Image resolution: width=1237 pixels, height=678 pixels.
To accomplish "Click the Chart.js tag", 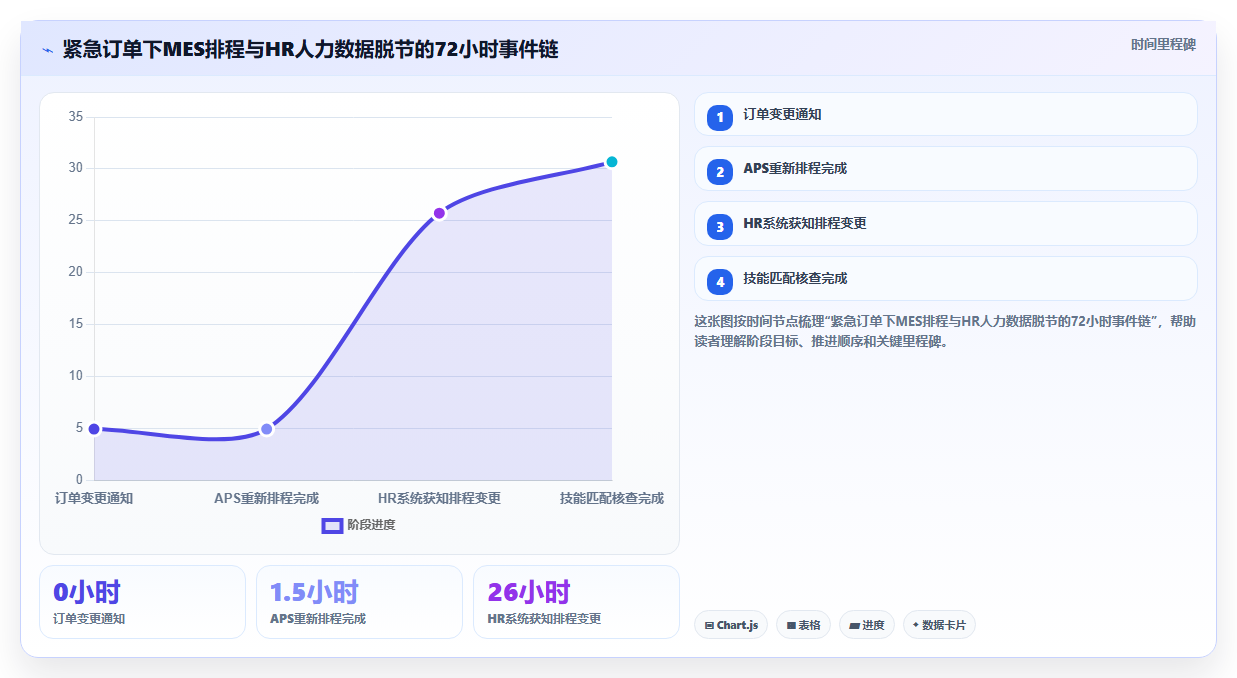I will pos(731,625).
